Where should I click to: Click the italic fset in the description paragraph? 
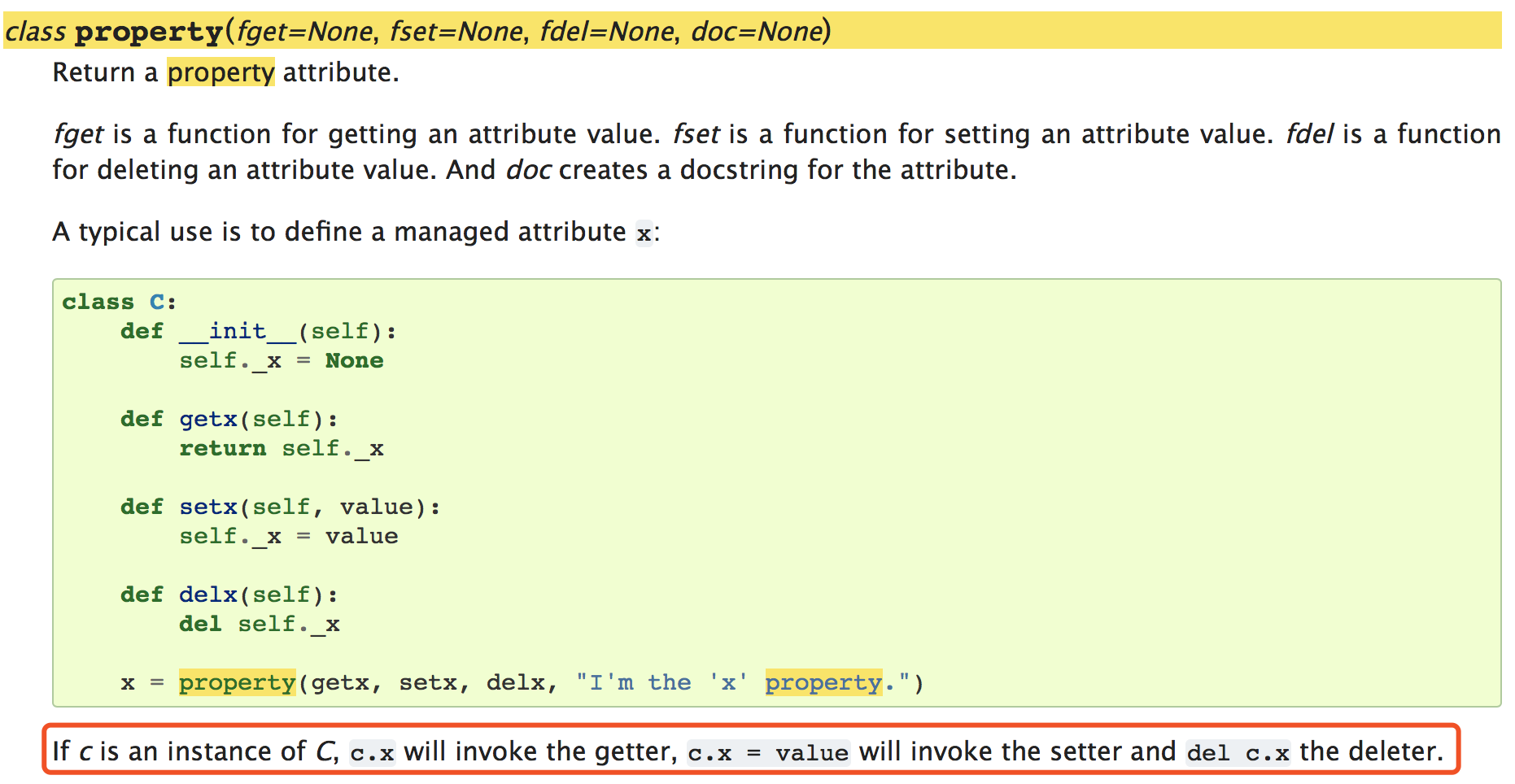(696, 133)
